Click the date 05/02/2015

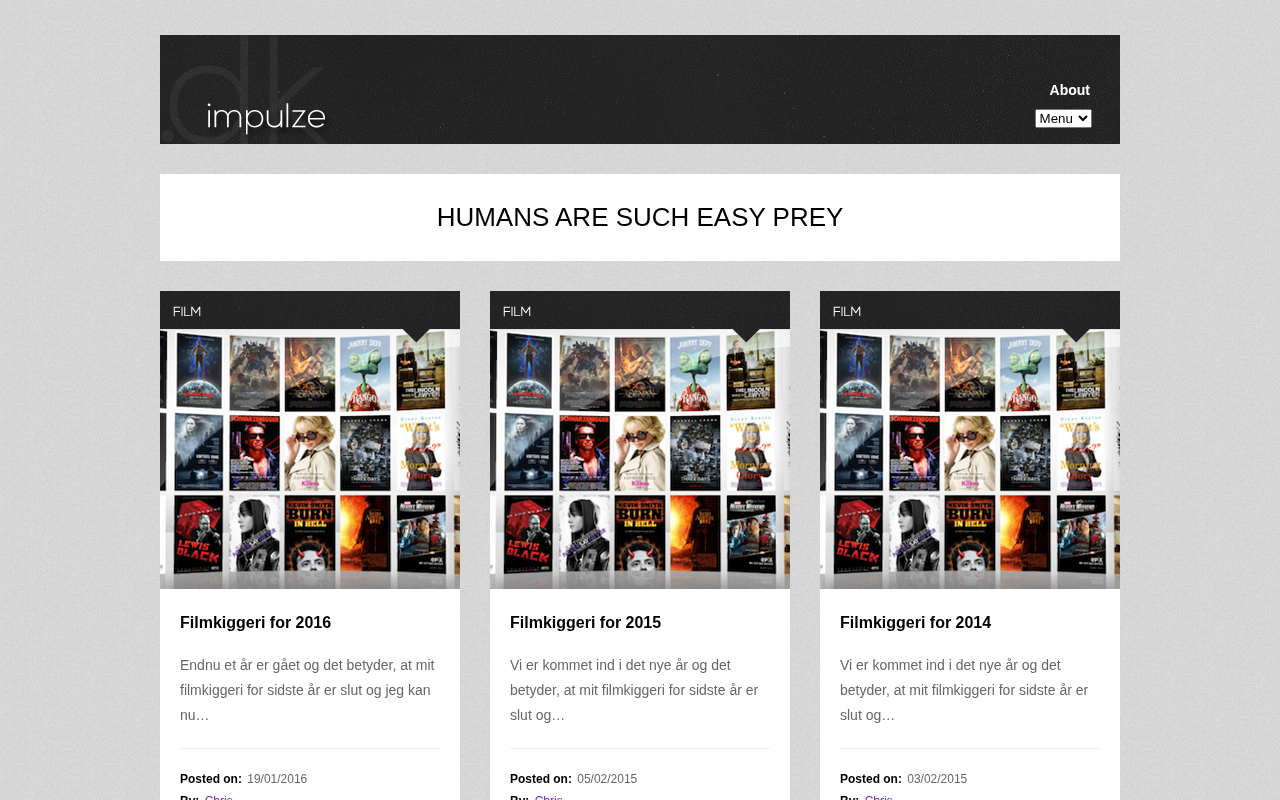pos(607,779)
